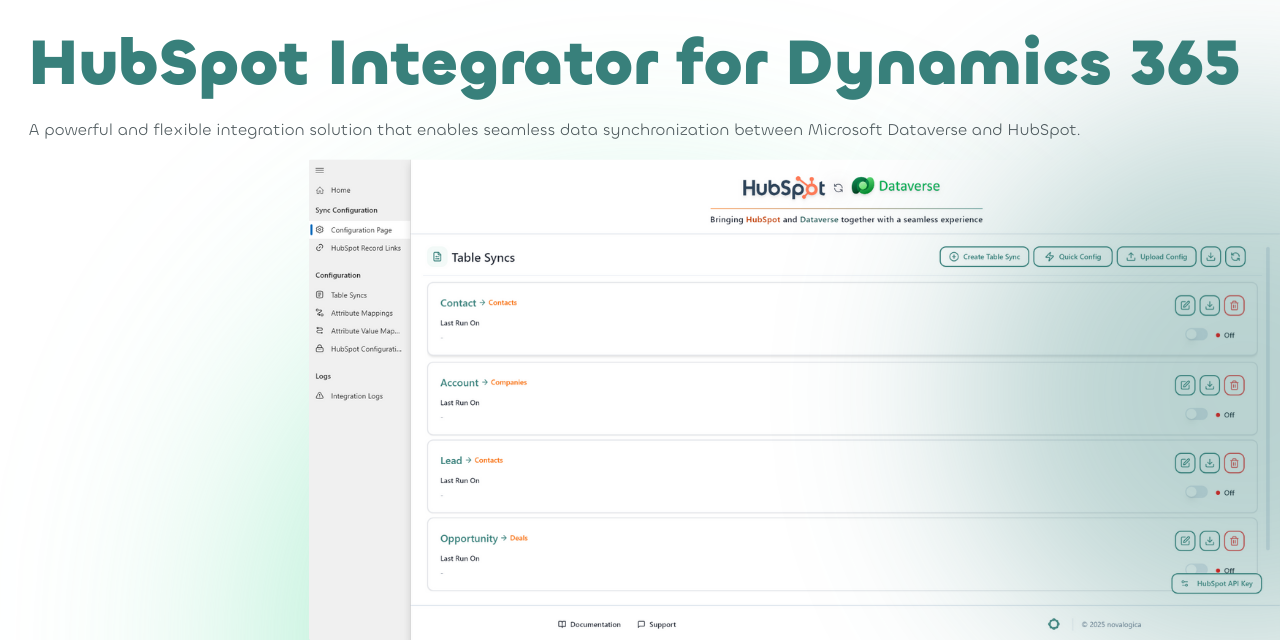Toggle the Contact sync on

[x=1196, y=335]
